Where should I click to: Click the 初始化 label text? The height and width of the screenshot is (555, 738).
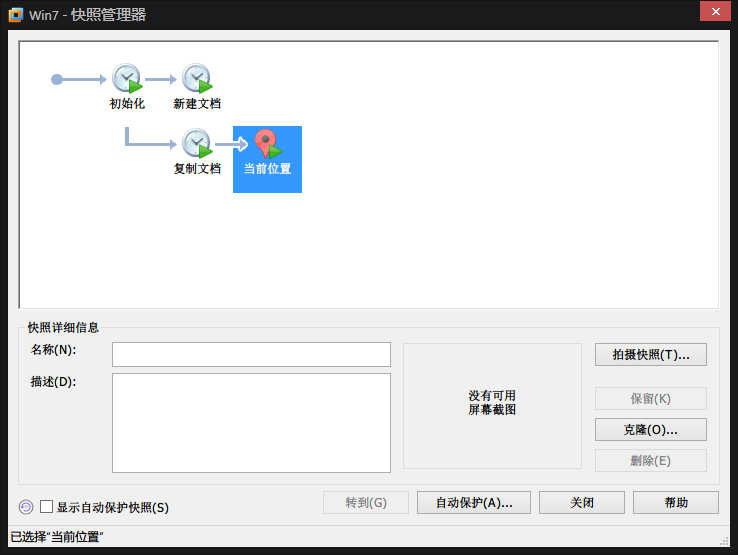[127, 104]
